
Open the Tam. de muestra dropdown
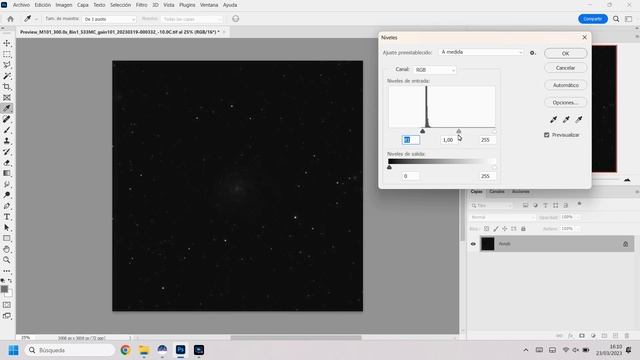click(x=109, y=19)
